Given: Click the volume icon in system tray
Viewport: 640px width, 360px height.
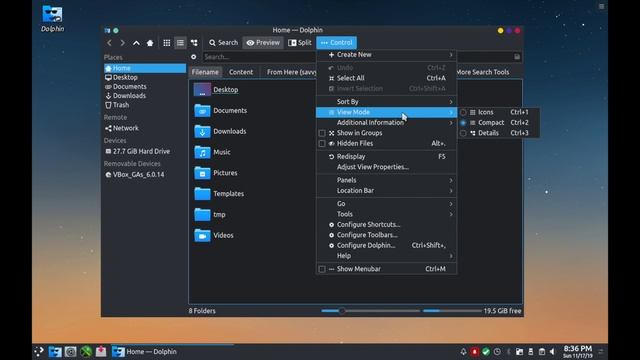Looking at the screenshot, I should 552,351.
